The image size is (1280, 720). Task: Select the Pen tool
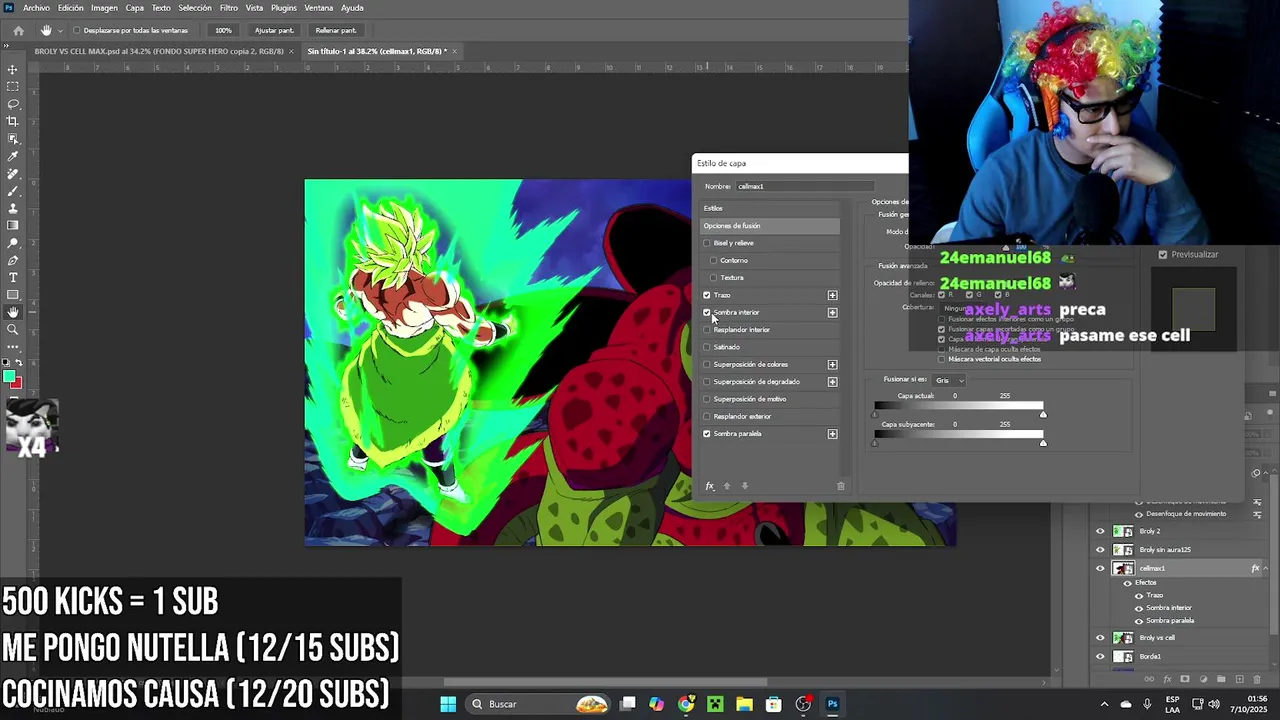[13, 260]
